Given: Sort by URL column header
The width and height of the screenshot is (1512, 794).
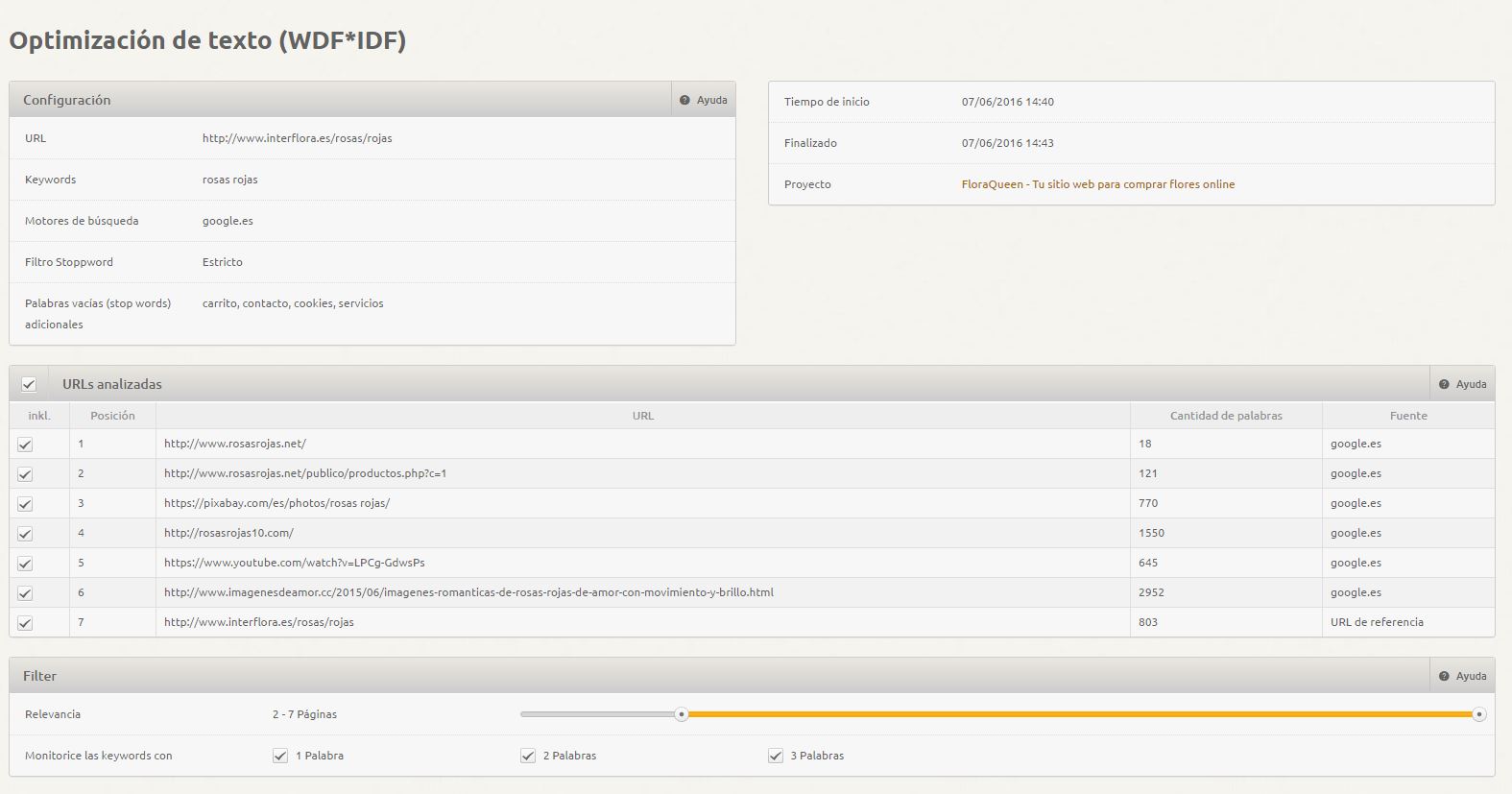Looking at the screenshot, I should 643,416.
